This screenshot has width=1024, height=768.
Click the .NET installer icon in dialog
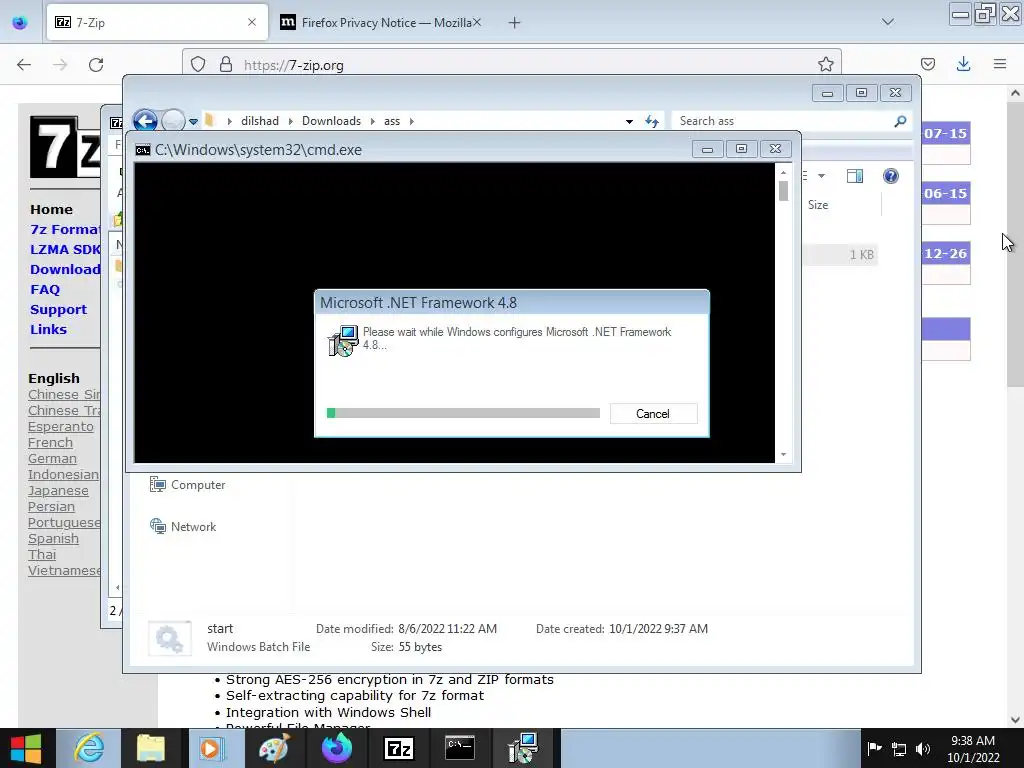pos(343,341)
